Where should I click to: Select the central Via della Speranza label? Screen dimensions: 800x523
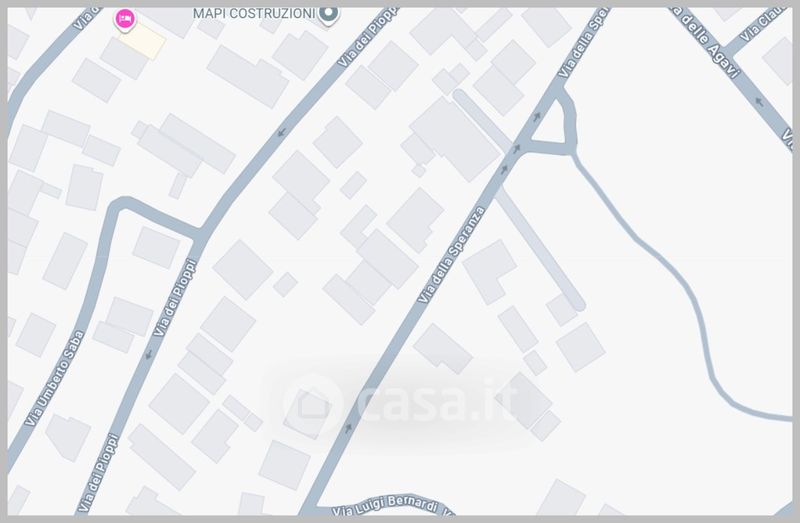452,254
